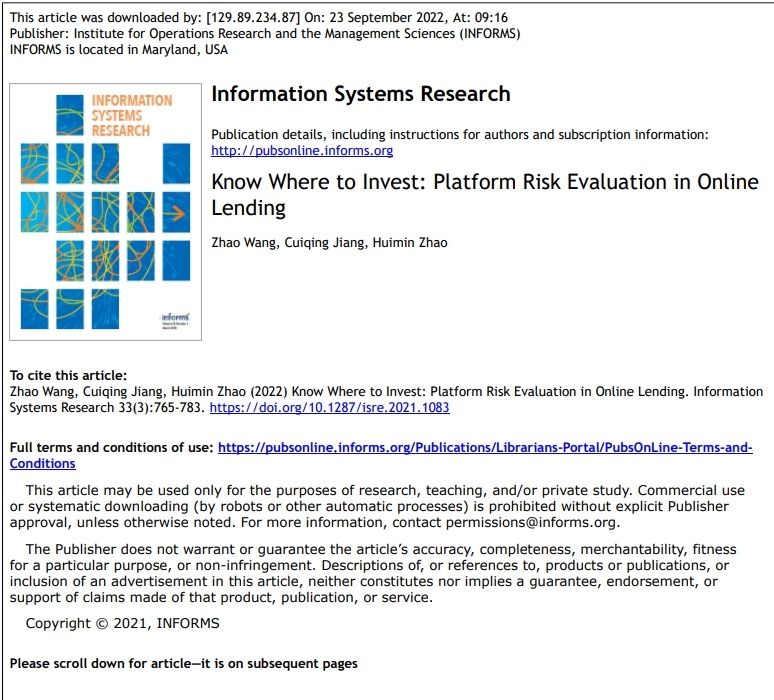The height and width of the screenshot is (700, 774).
Task: Click the 'Publication details, including instructions for authors' text
Action: coord(460,135)
